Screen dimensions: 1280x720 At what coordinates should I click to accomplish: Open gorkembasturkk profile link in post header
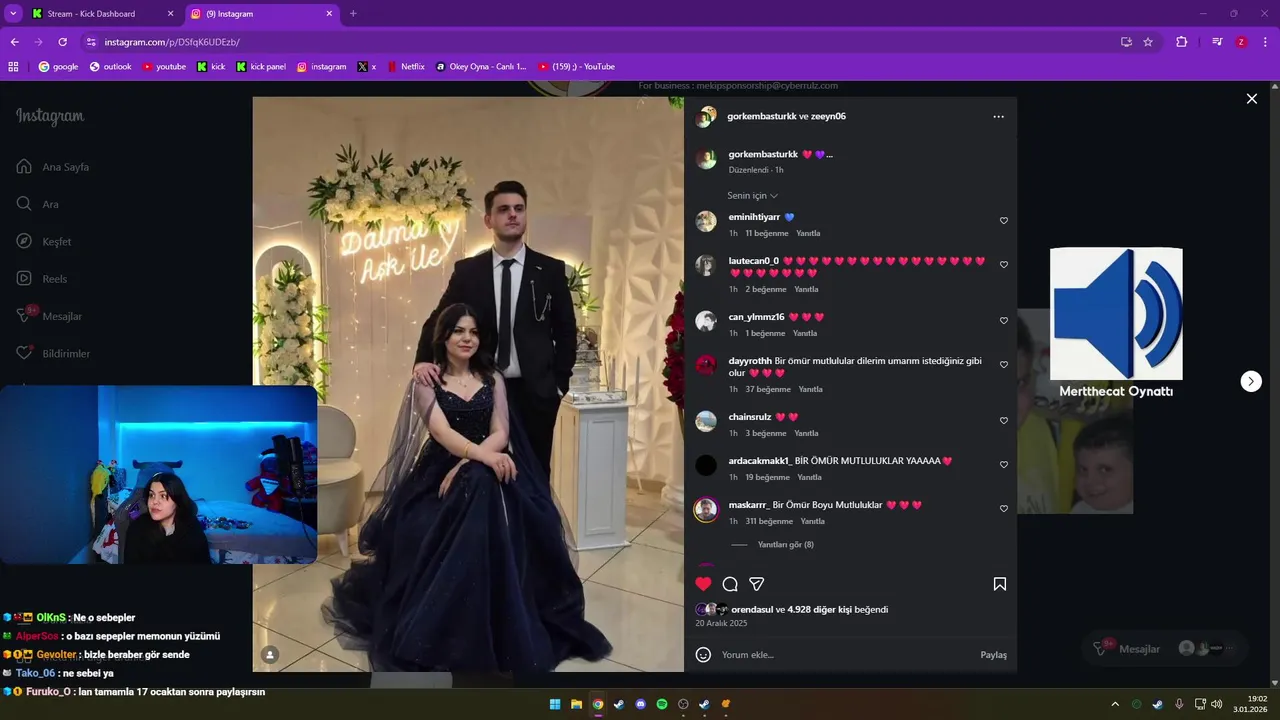click(762, 117)
